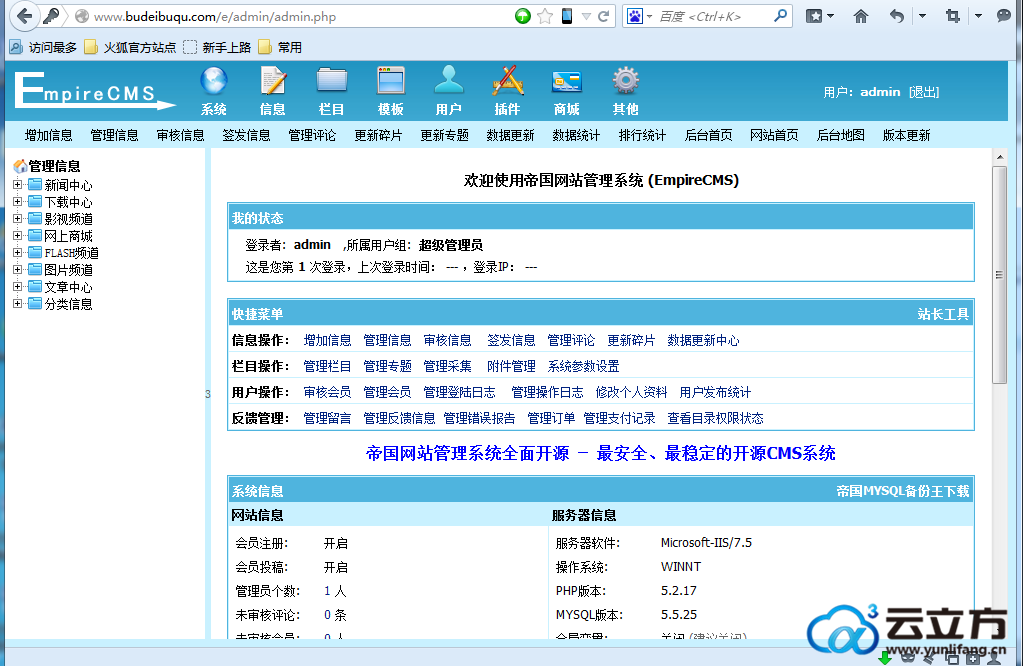Click the house icon beside tree title 管理信息
This screenshot has height=666, width=1023.
pyautogui.click(x=20, y=166)
